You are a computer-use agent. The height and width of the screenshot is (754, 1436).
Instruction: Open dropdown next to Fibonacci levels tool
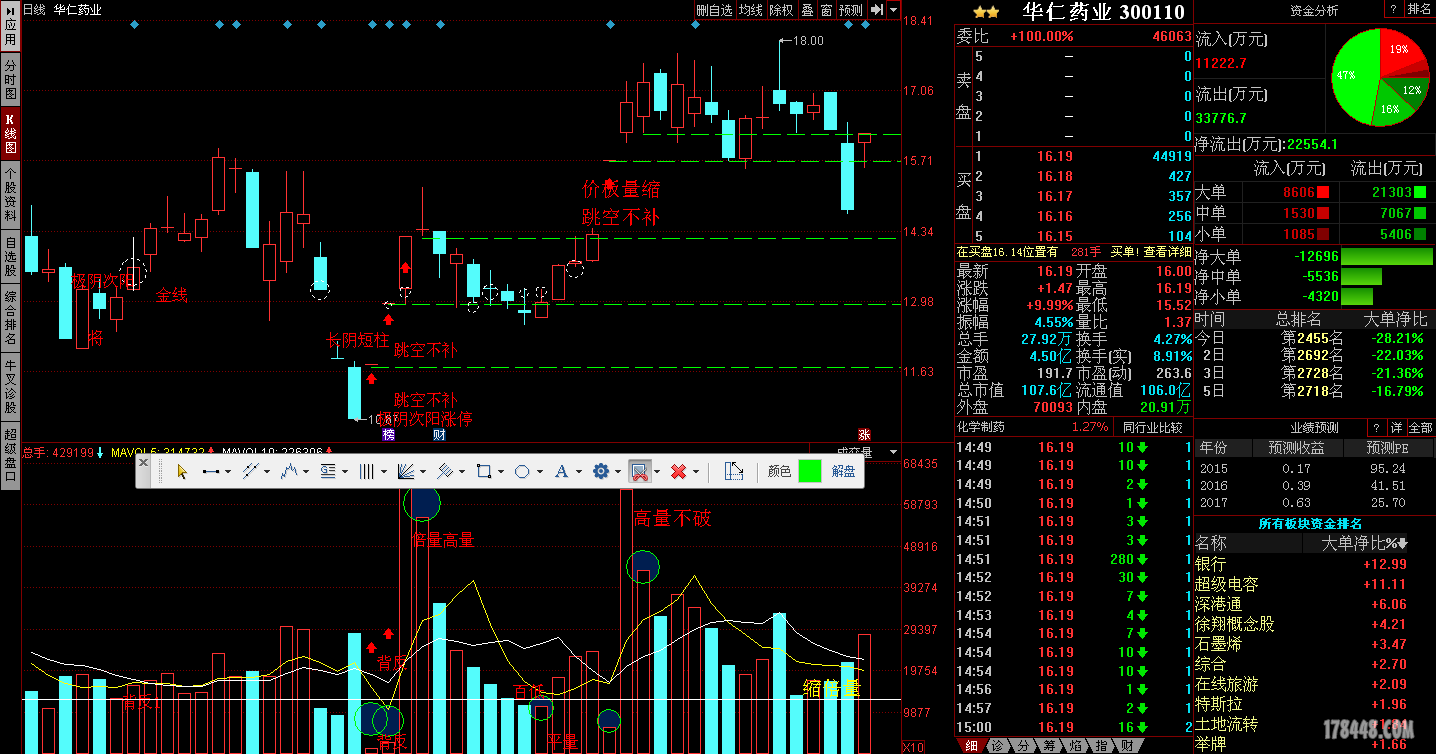click(345, 472)
